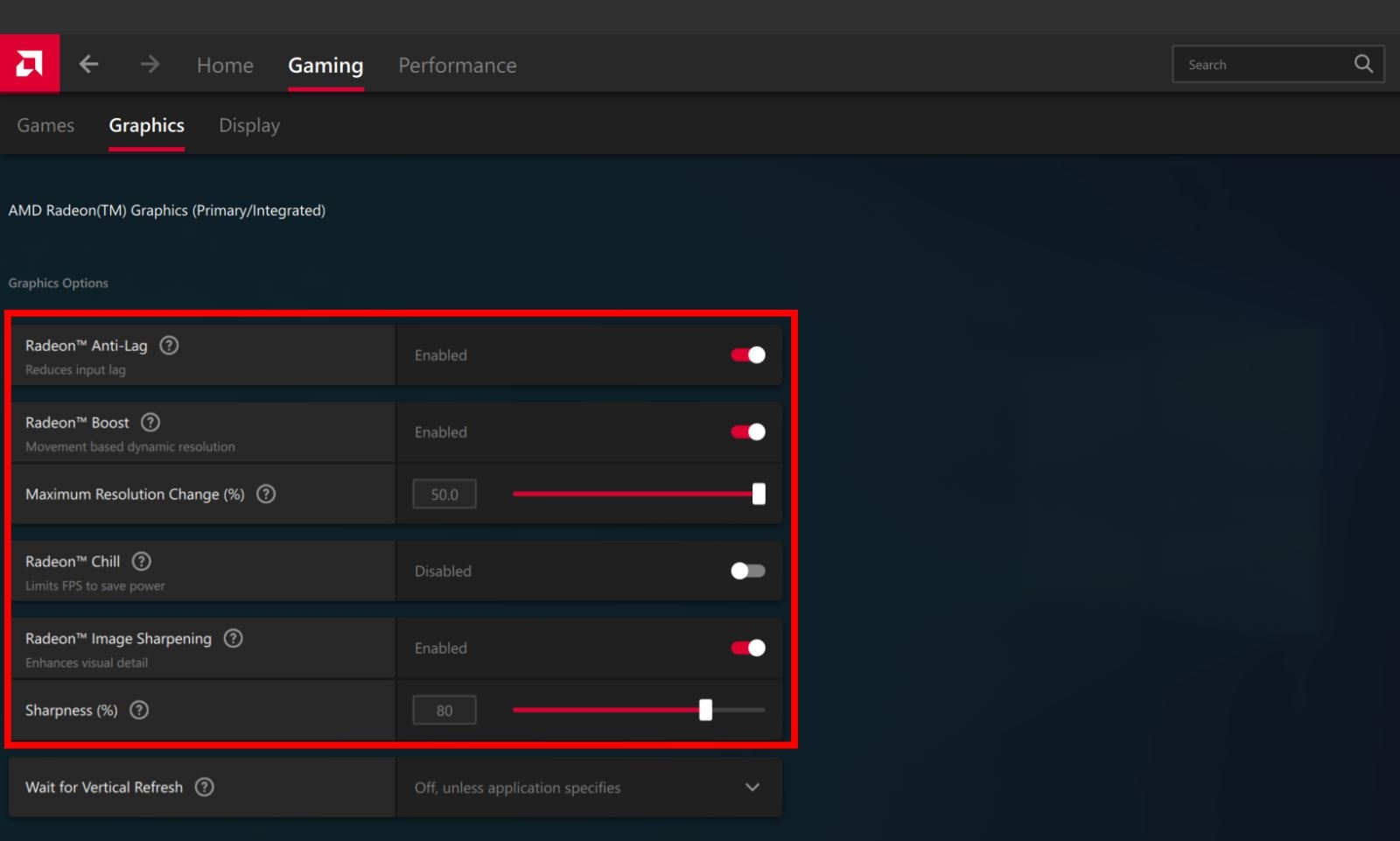Screen dimensions: 1400x841
Task: Click inside the Search box
Action: 1260,63
